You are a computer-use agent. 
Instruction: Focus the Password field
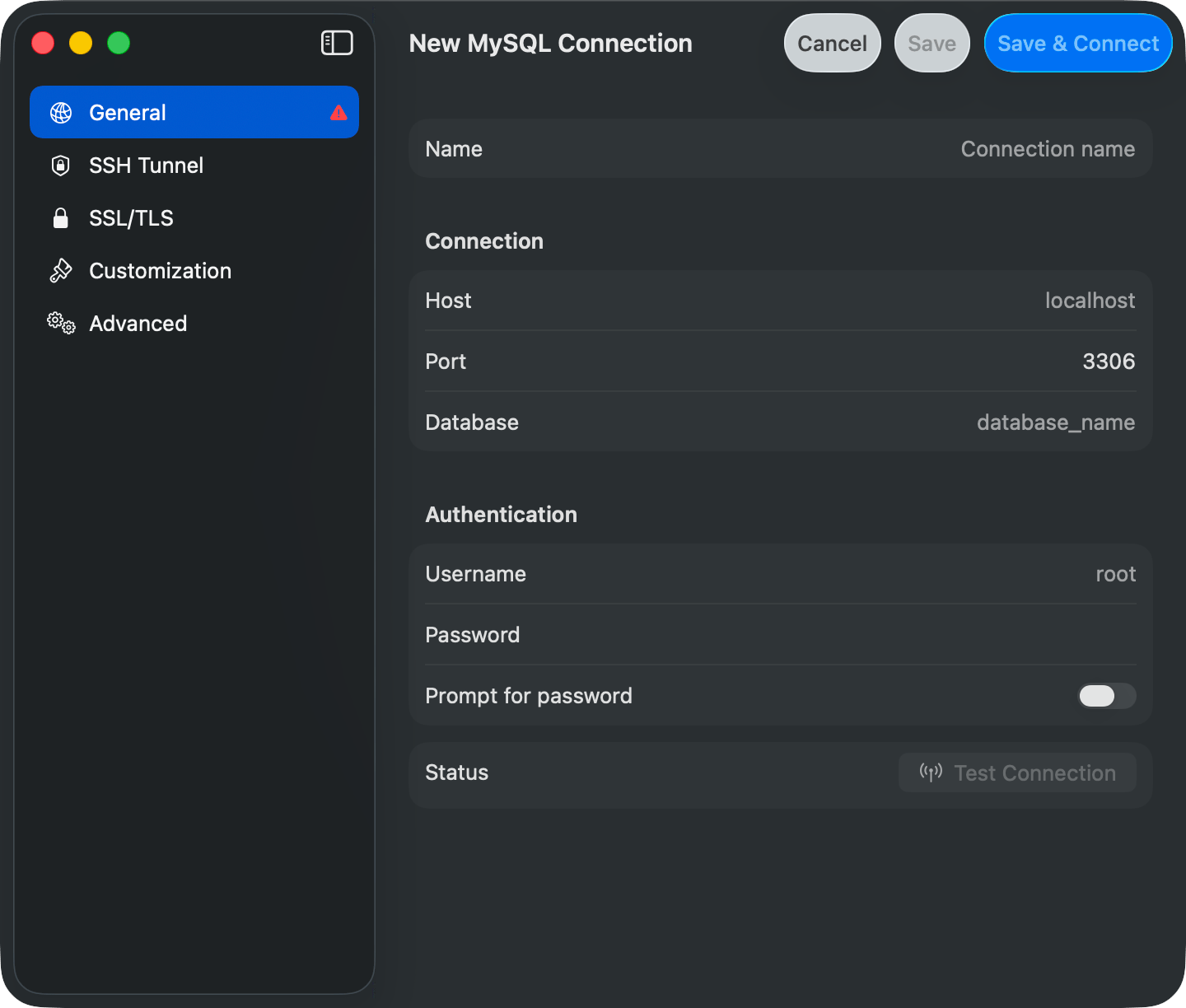pos(780,635)
